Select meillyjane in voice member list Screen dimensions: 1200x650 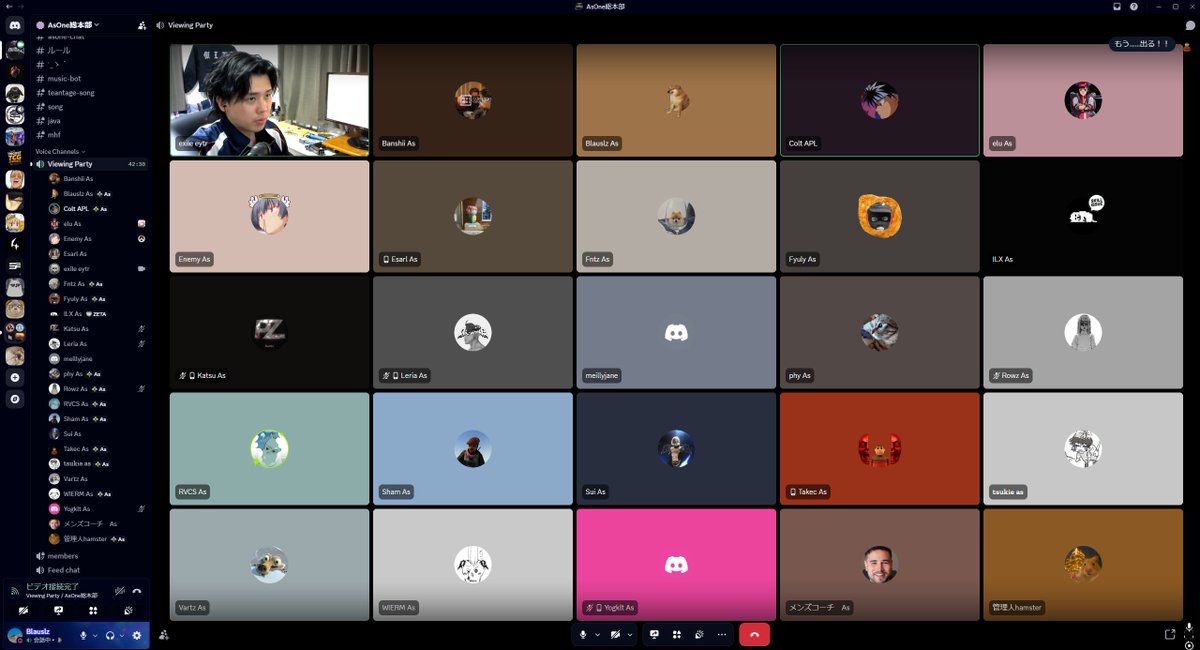(97, 359)
